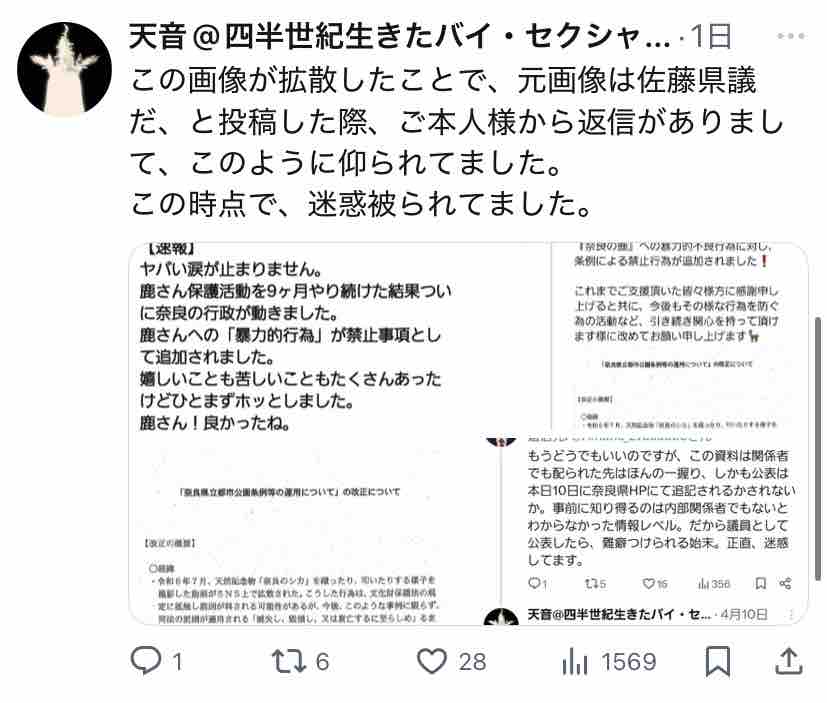The image size is (827, 703).
Task: Open the left embedded 【速報】 screenshot image
Action: coord(314,434)
